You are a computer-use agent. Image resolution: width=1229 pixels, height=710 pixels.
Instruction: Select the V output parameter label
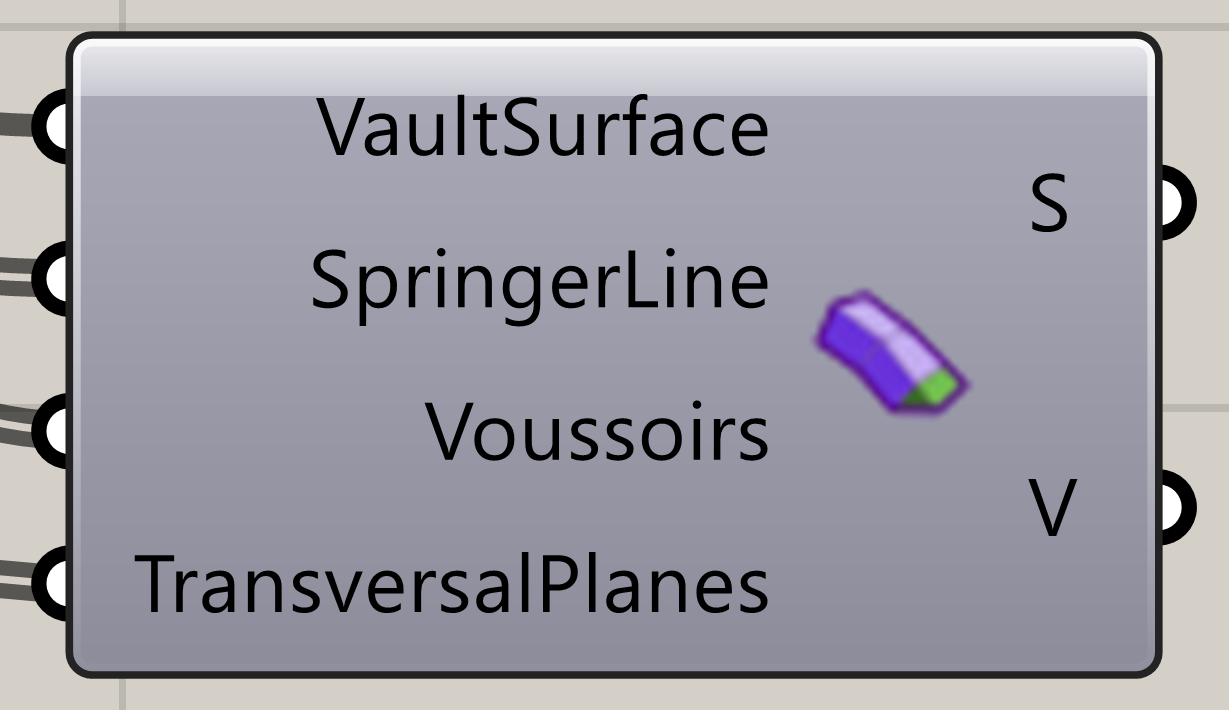coord(1052,508)
